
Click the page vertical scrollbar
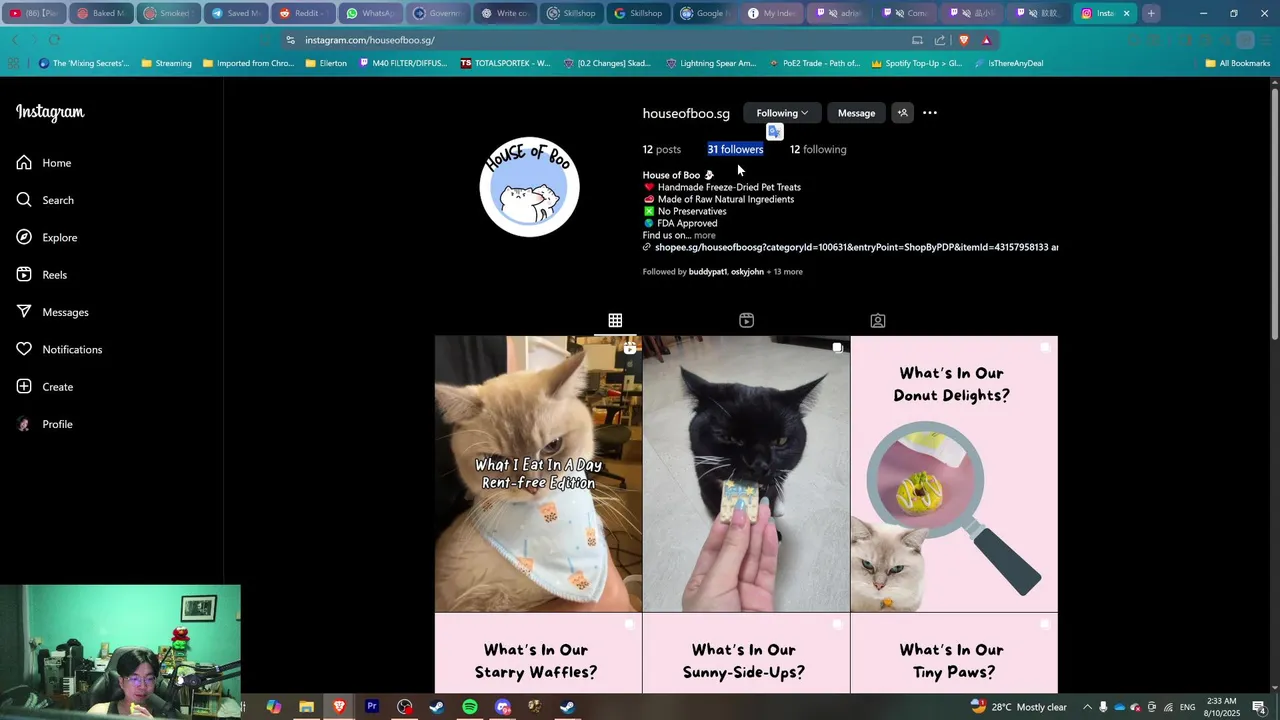1273,213
